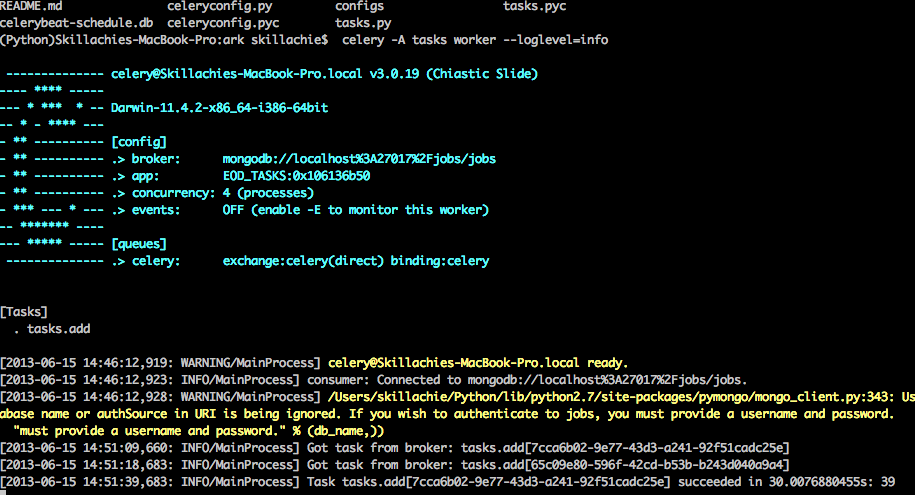Viewport: 915px width, 495px height.
Task: Click the yellow 'celery@Skillachies-MacBook-Pro.local ready.' message
Action: tap(478, 363)
